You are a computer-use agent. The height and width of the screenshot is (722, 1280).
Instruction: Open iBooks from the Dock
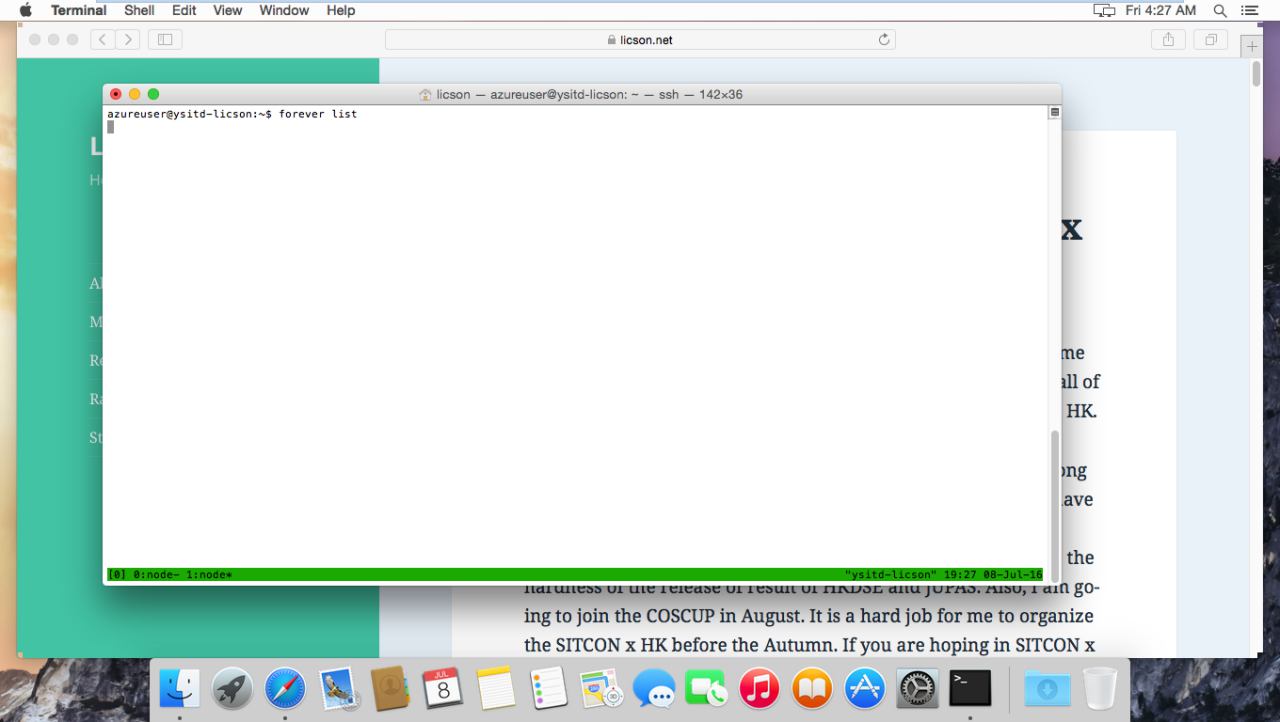(x=811, y=688)
